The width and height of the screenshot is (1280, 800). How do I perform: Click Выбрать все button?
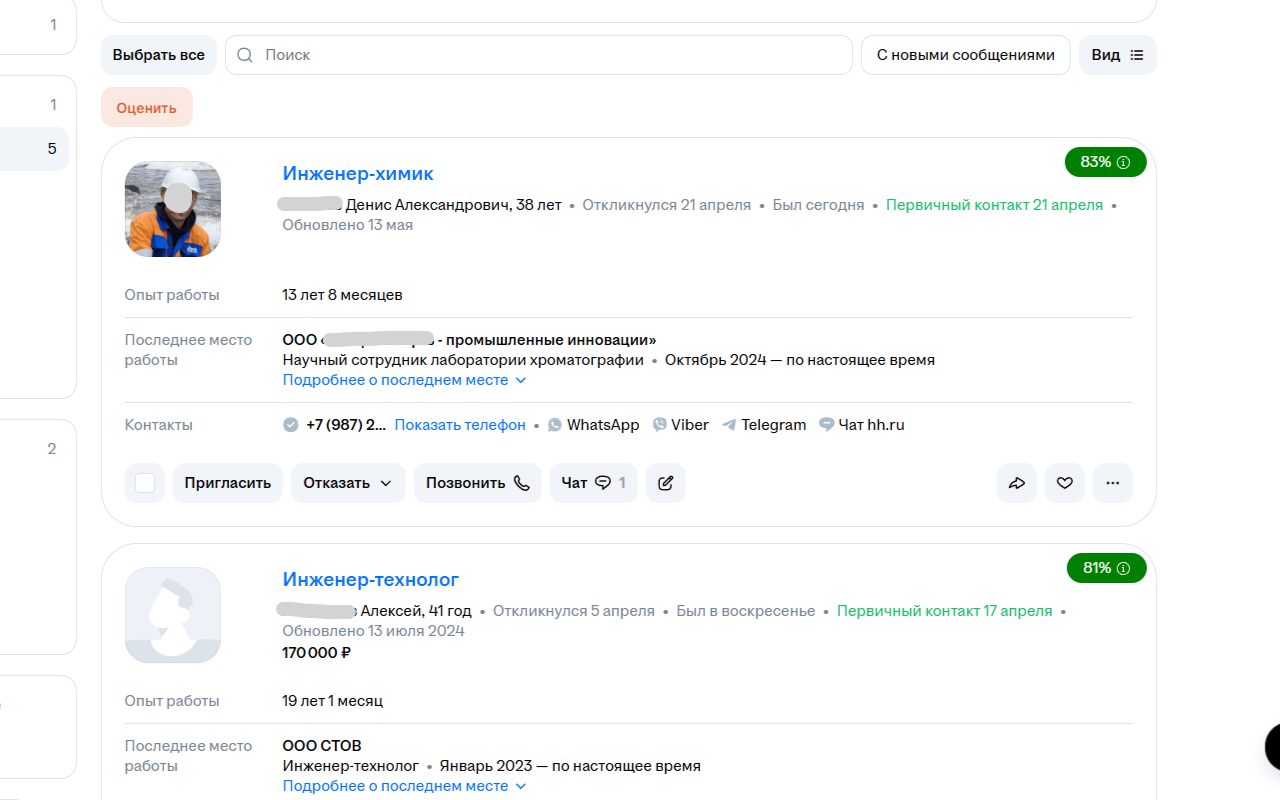(x=158, y=55)
